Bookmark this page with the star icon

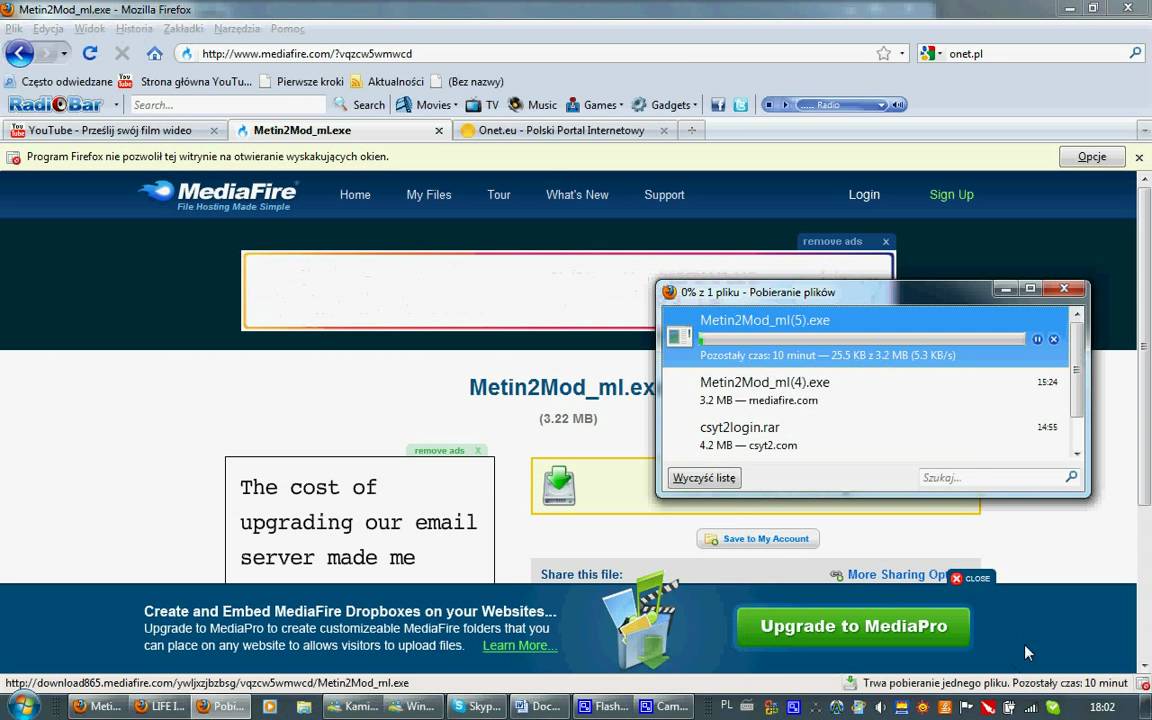coord(883,53)
